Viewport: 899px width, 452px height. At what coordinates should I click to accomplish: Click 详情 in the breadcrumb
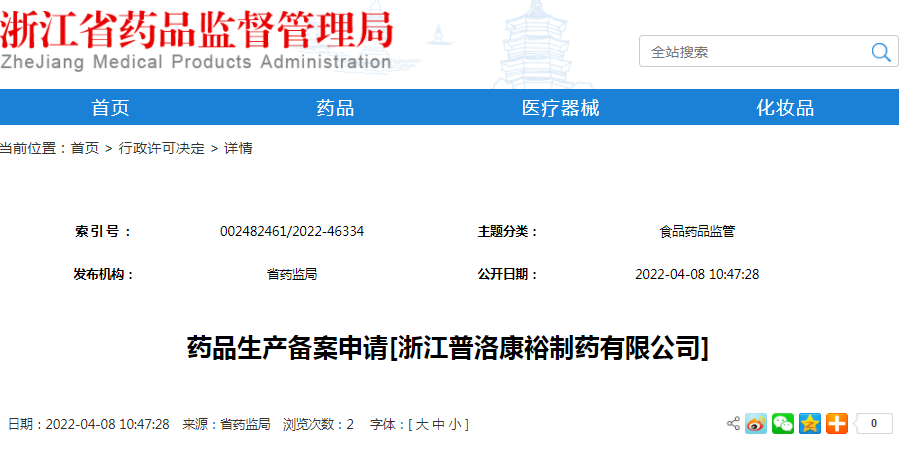(238, 149)
